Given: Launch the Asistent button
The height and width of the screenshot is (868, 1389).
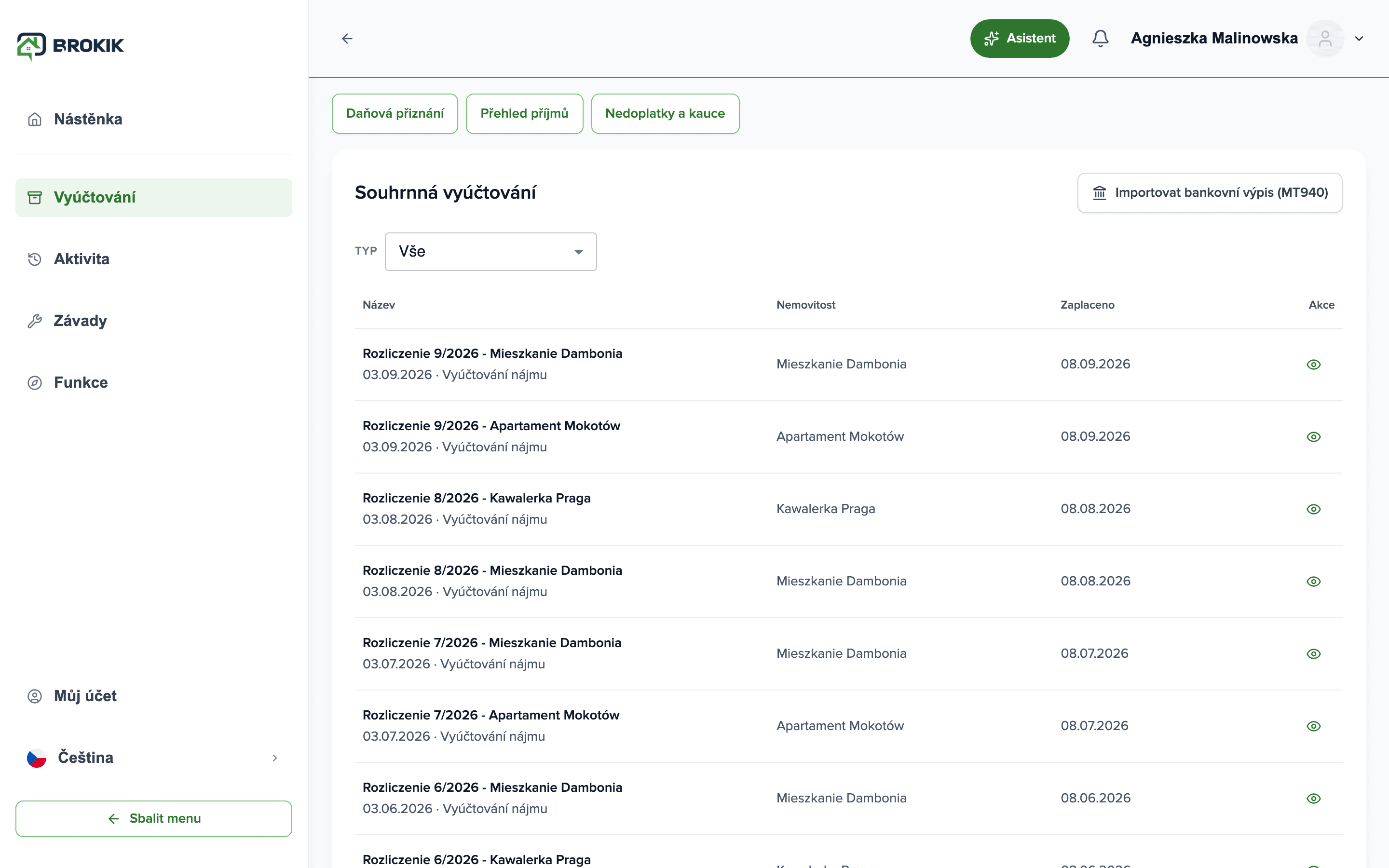Looking at the screenshot, I should coord(1020,39).
